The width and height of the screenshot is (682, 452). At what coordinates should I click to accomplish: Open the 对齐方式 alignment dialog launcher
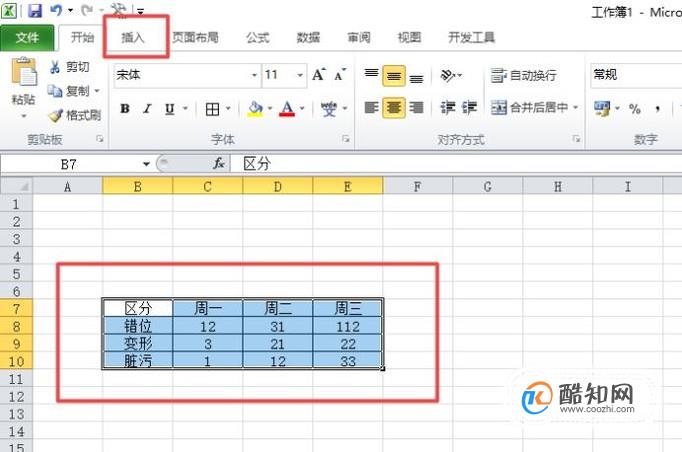pos(576,139)
